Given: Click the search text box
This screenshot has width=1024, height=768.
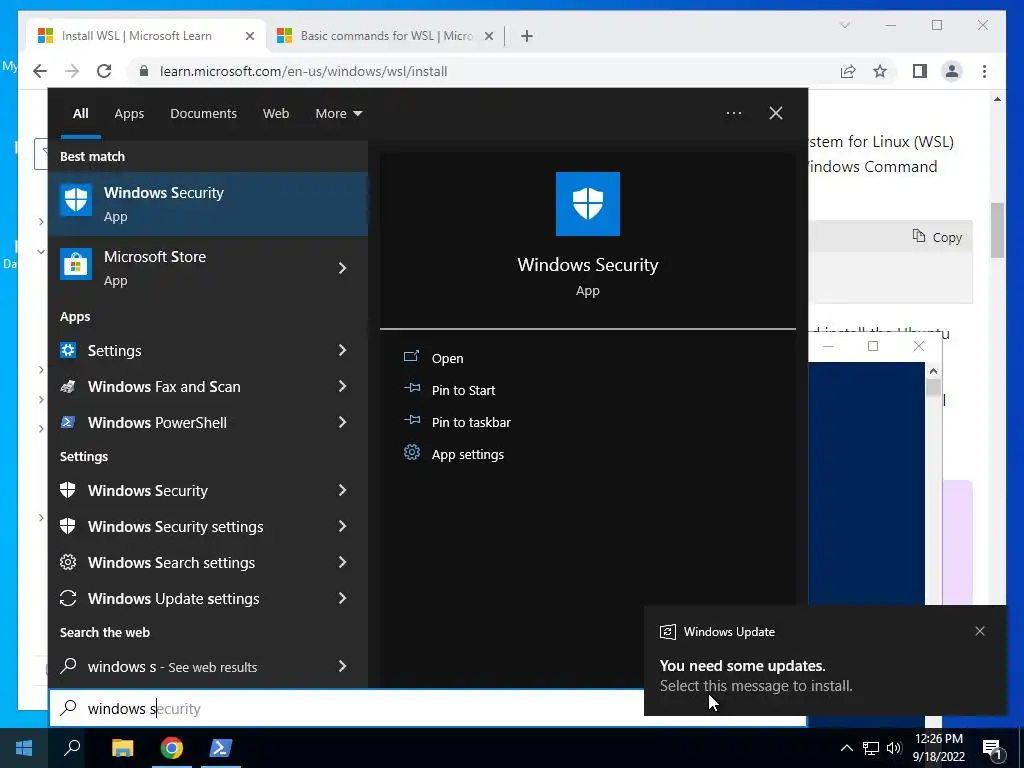Looking at the screenshot, I should click(428, 708).
